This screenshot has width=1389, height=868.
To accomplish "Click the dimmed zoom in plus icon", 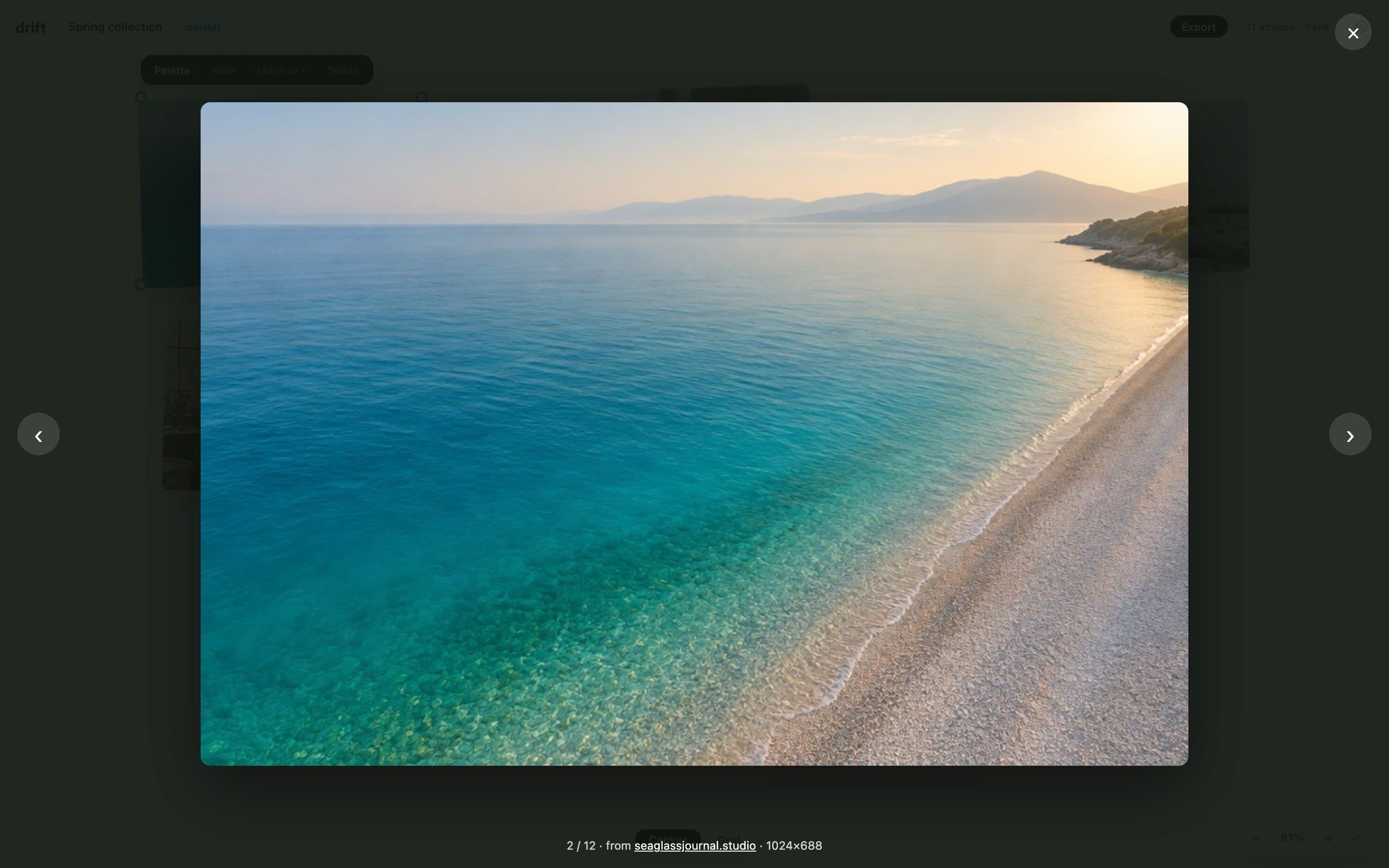I will [1328, 838].
